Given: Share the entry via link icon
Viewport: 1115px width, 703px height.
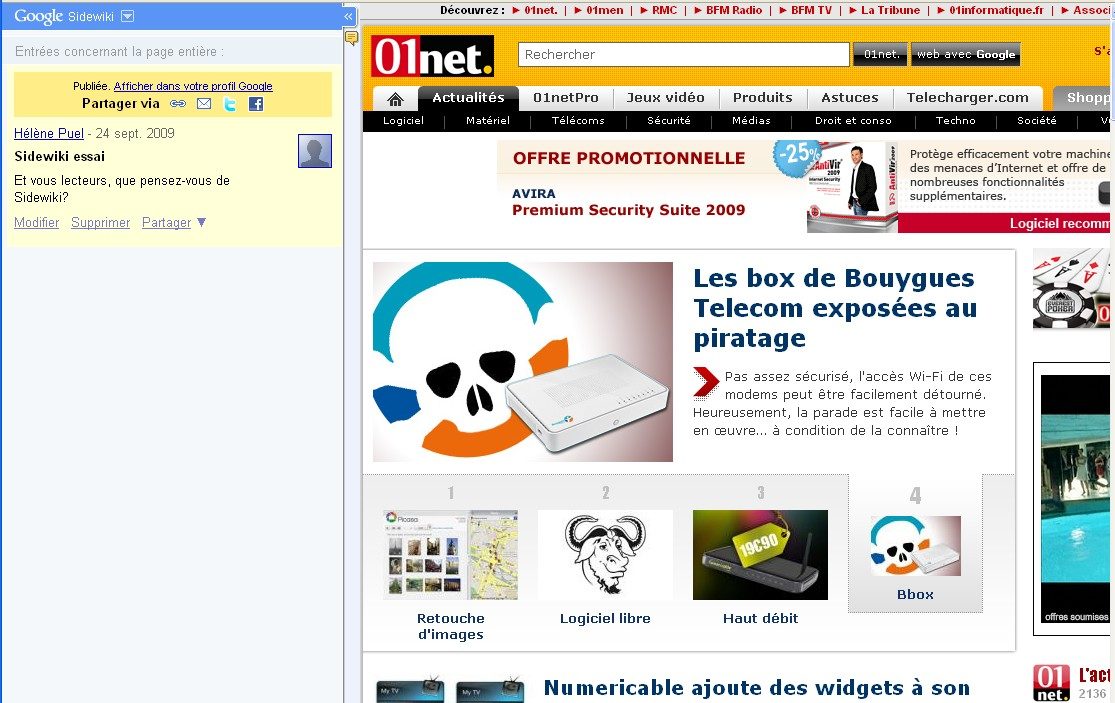Looking at the screenshot, I should (178, 104).
